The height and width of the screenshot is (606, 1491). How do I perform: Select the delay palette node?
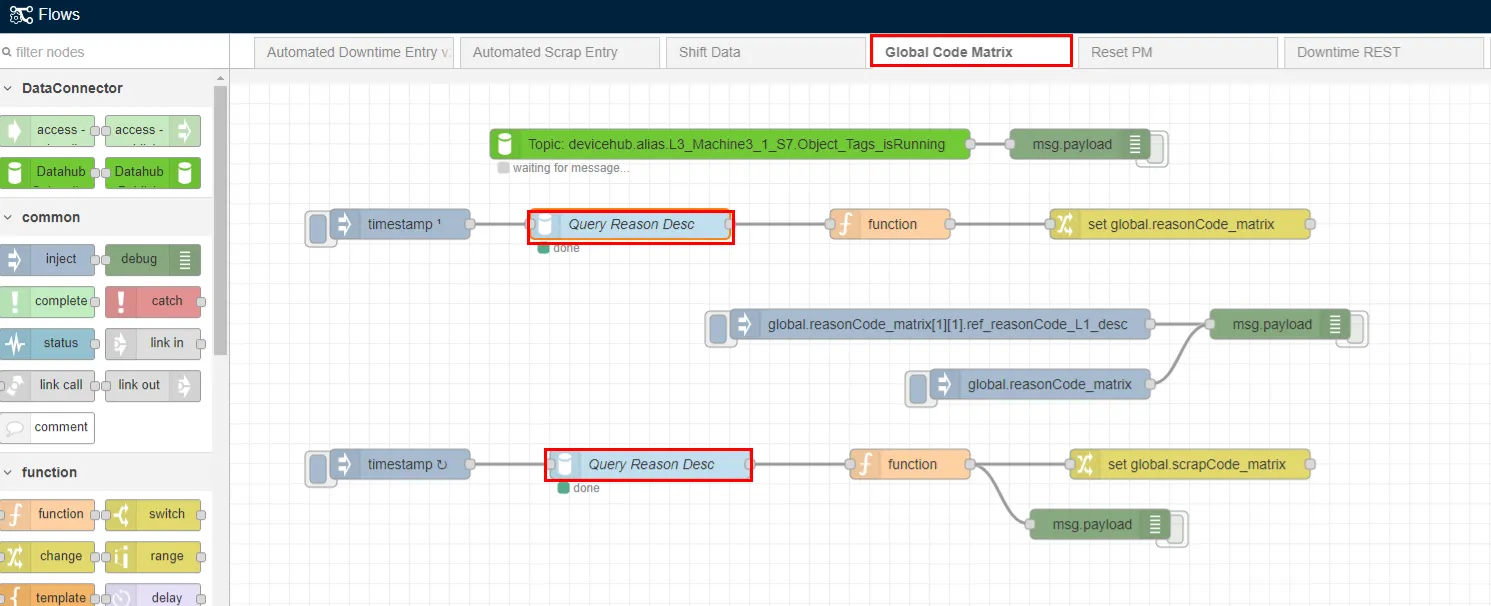click(152, 596)
